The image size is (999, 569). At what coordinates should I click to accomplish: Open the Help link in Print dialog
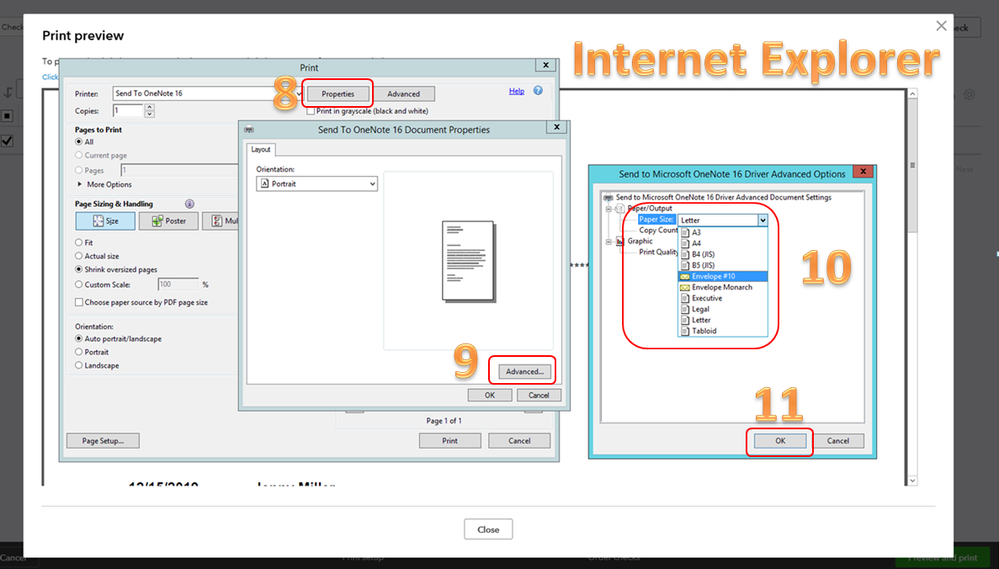(x=517, y=91)
